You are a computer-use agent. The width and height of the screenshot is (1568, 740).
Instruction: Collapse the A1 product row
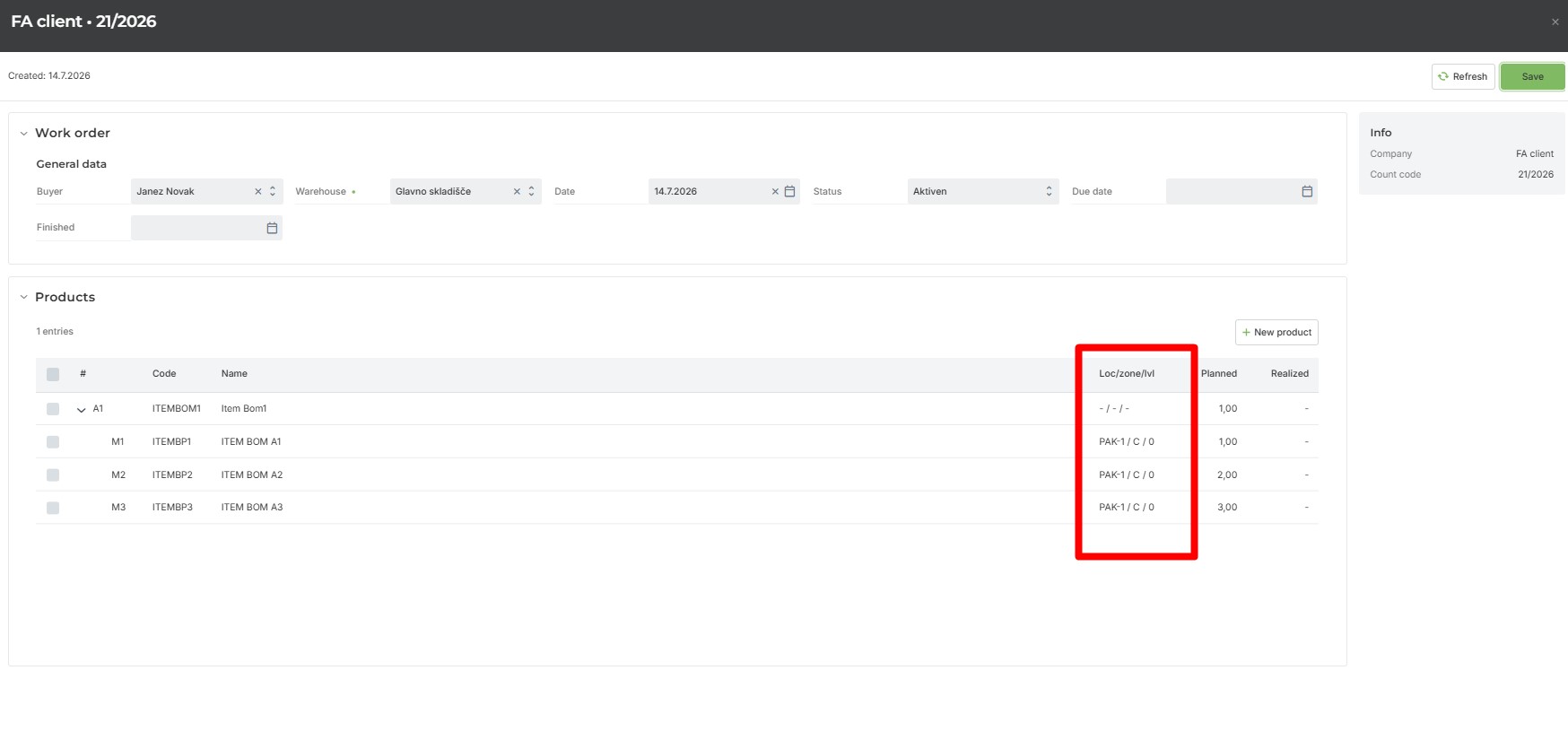82,410
